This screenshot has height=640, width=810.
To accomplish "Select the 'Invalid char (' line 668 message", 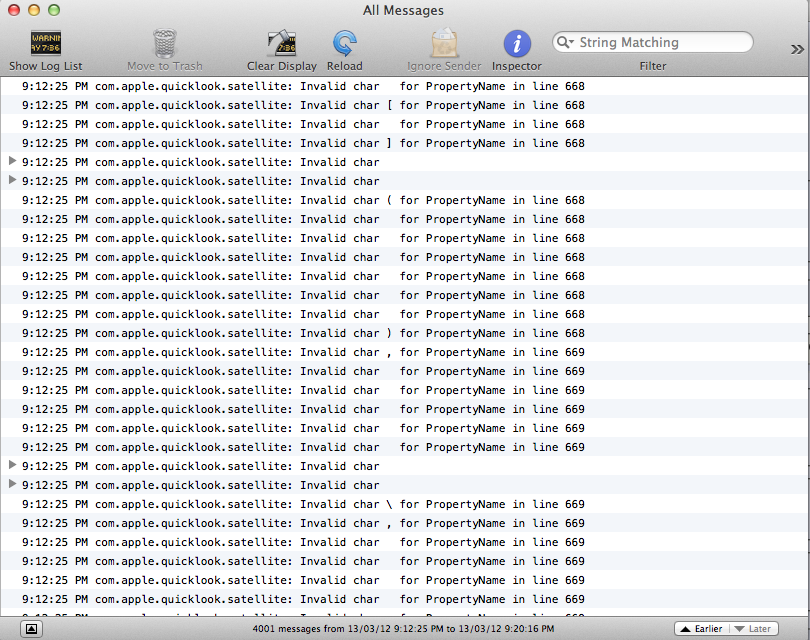I will click(x=404, y=200).
